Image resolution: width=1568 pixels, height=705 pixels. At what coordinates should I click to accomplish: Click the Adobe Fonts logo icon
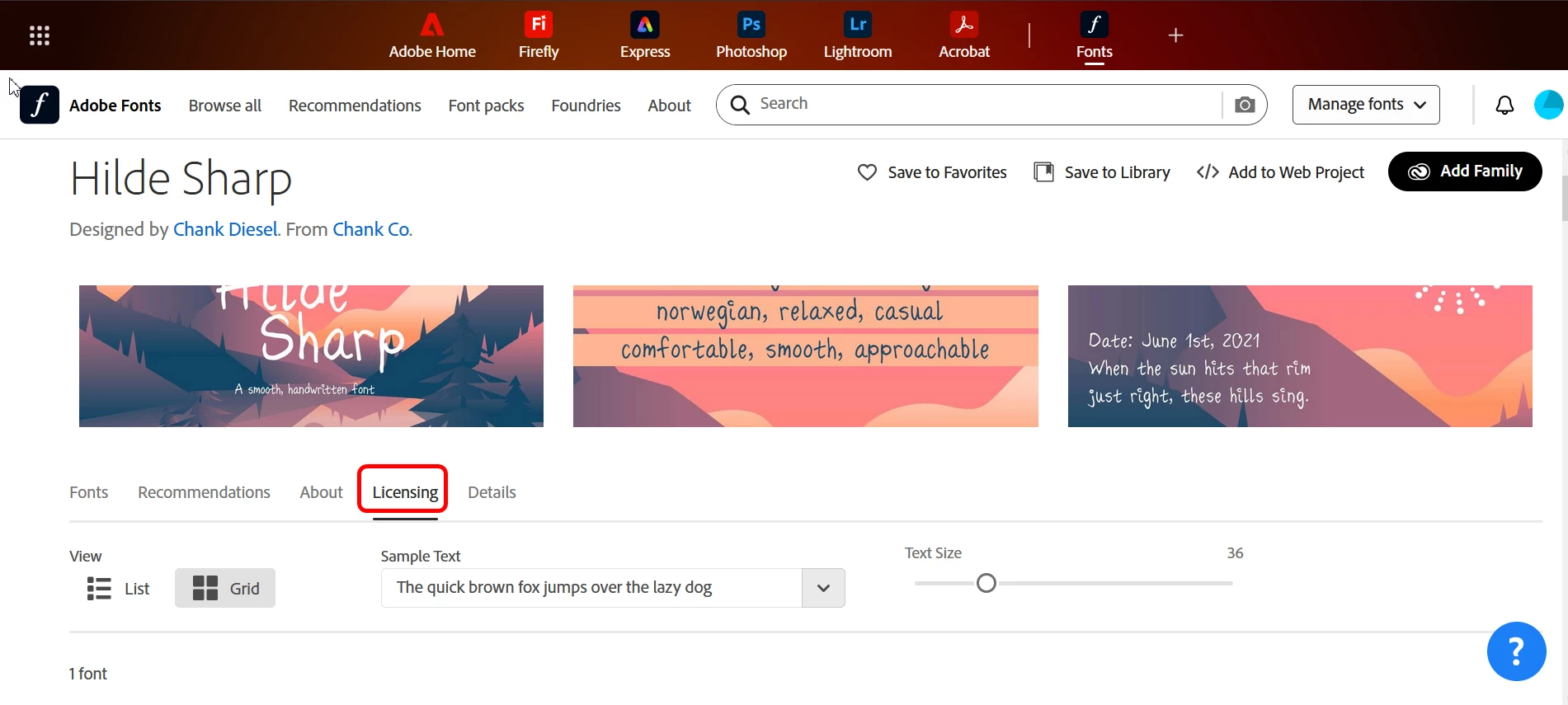click(x=40, y=105)
